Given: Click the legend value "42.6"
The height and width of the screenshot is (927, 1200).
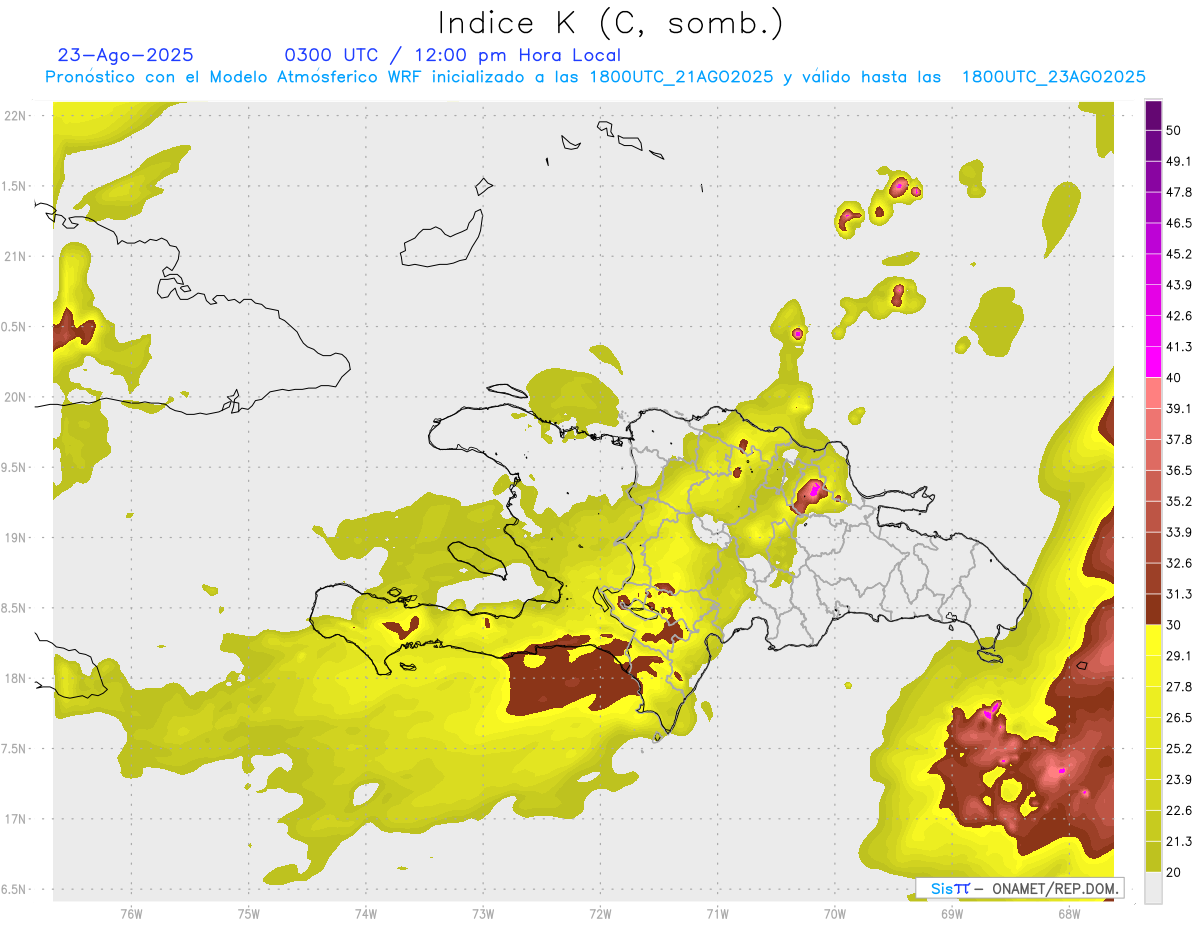Looking at the screenshot, I should 1179,316.
